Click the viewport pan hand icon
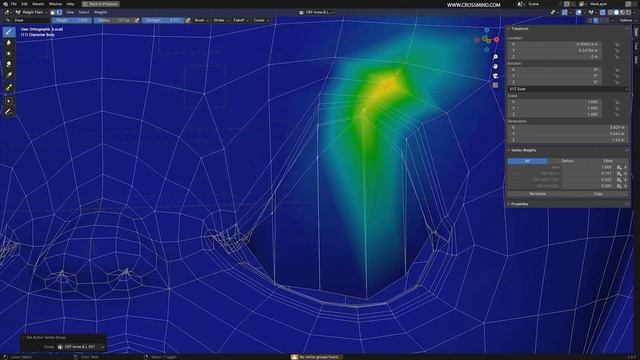 (x=495, y=67)
